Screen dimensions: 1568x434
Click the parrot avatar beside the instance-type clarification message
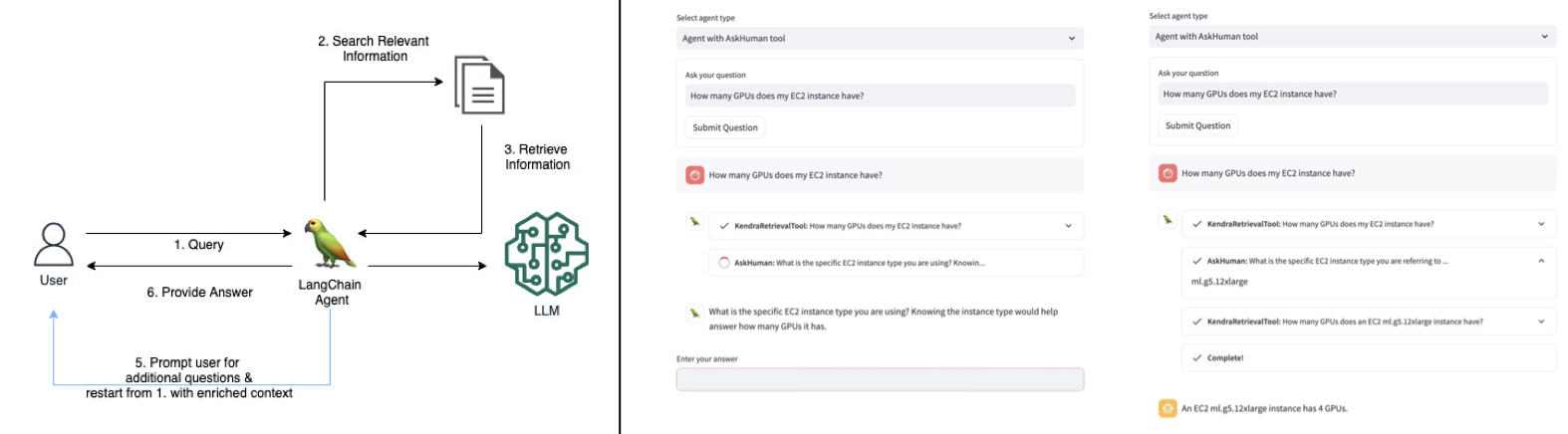[694, 313]
